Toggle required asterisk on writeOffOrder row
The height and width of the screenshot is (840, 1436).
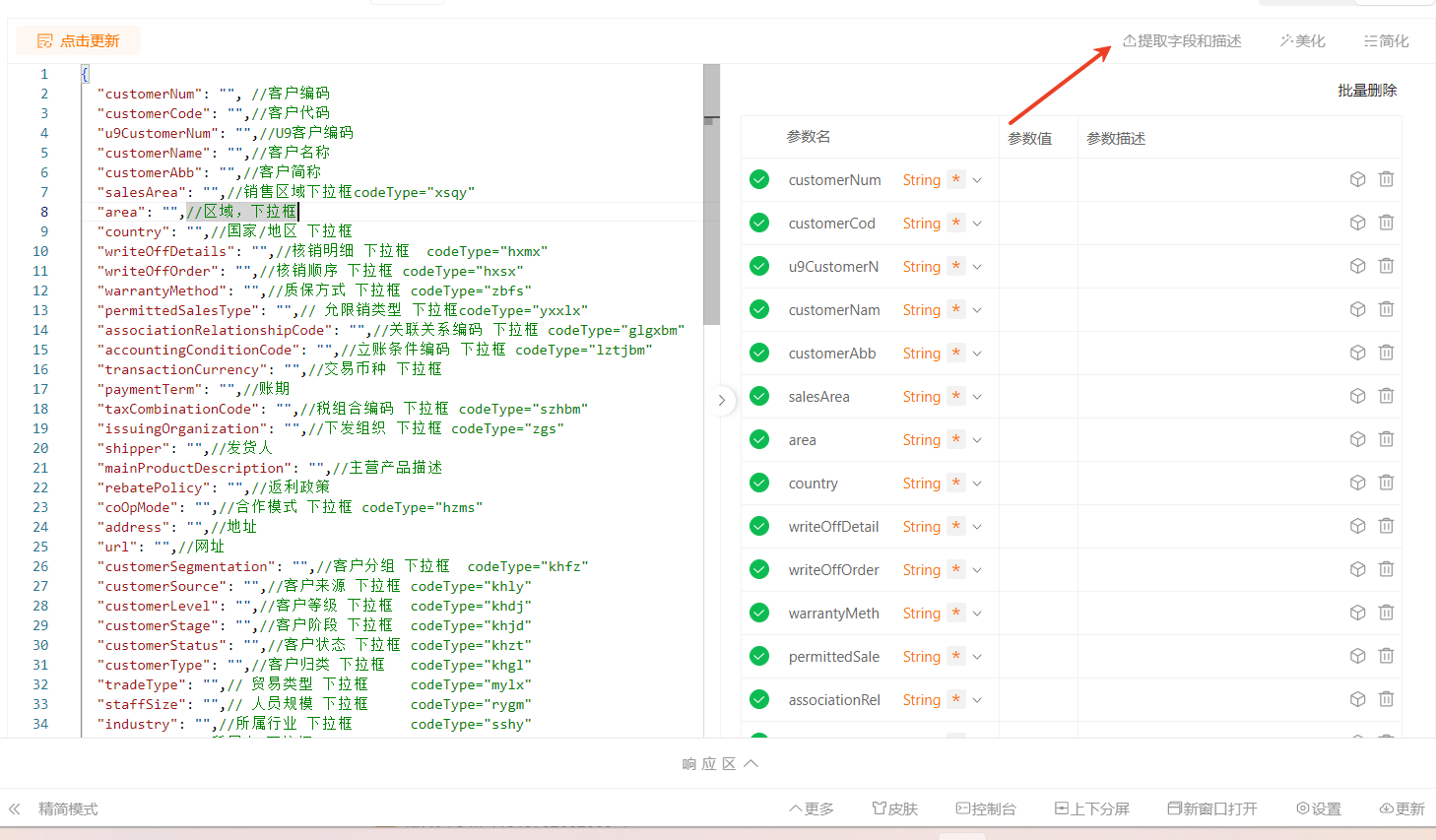[955, 569]
